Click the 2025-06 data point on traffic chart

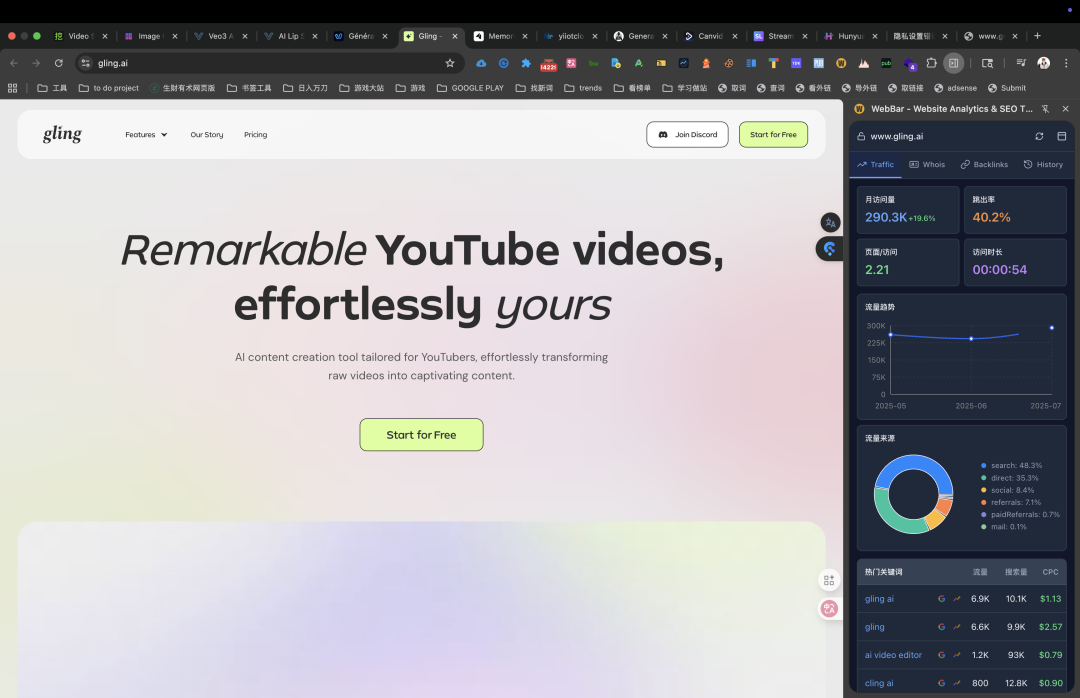[971, 338]
